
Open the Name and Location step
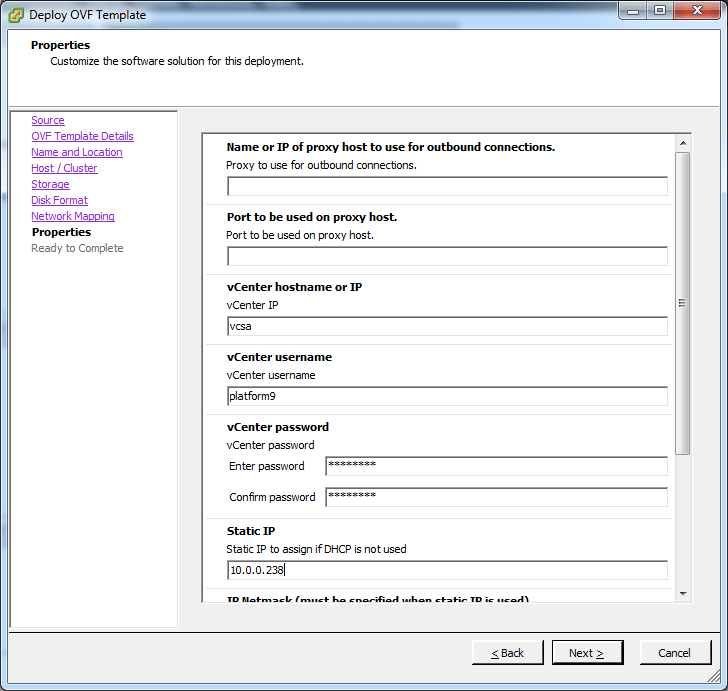[x=77, y=152]
